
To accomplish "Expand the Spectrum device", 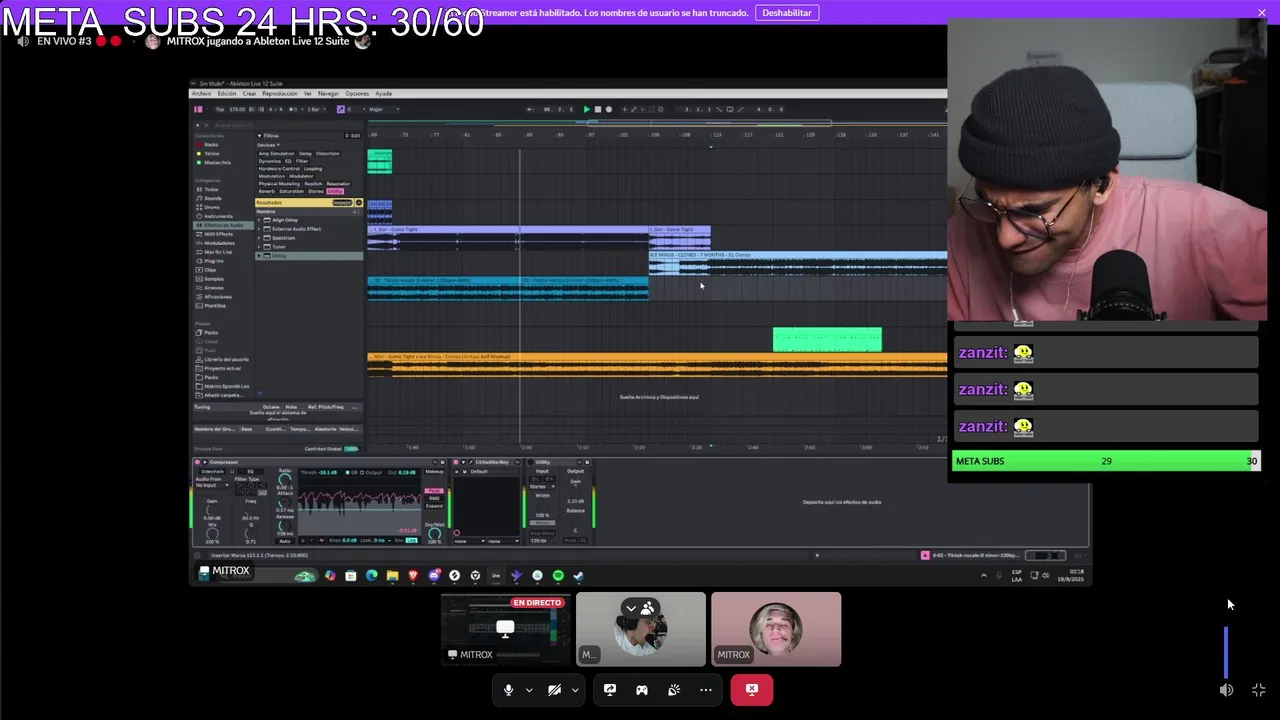I will click(x=259, y=238).
